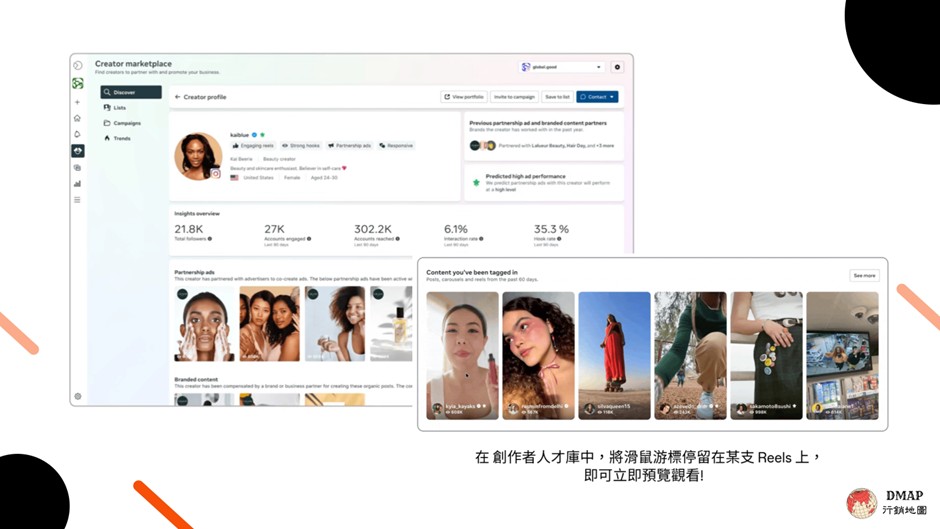The width and height of the screenshot is (940, 529).
Task: Click back arrow beside Creator profile
Action: point(177,97)
